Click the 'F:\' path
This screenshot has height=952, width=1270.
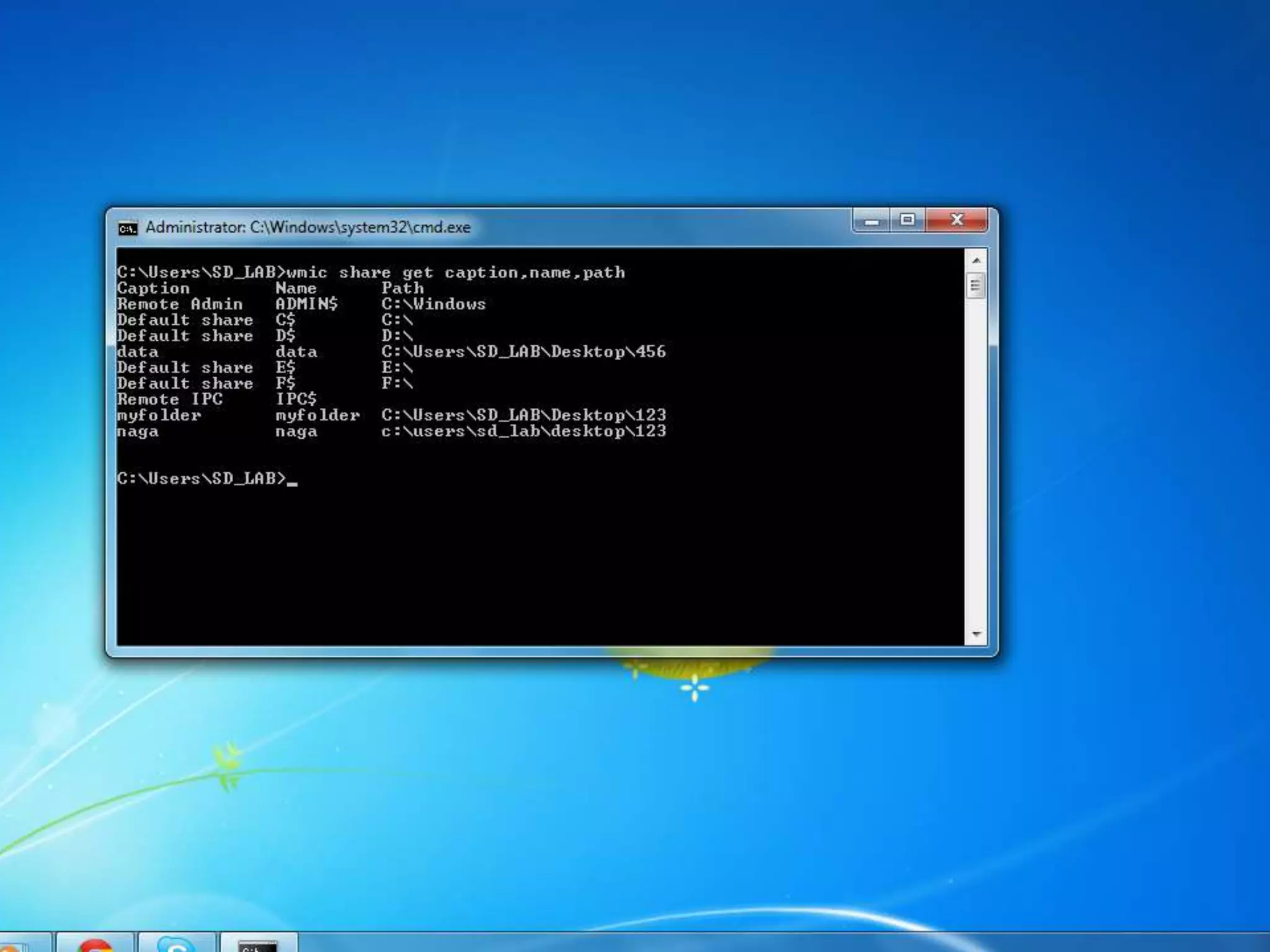coord(397,384)
